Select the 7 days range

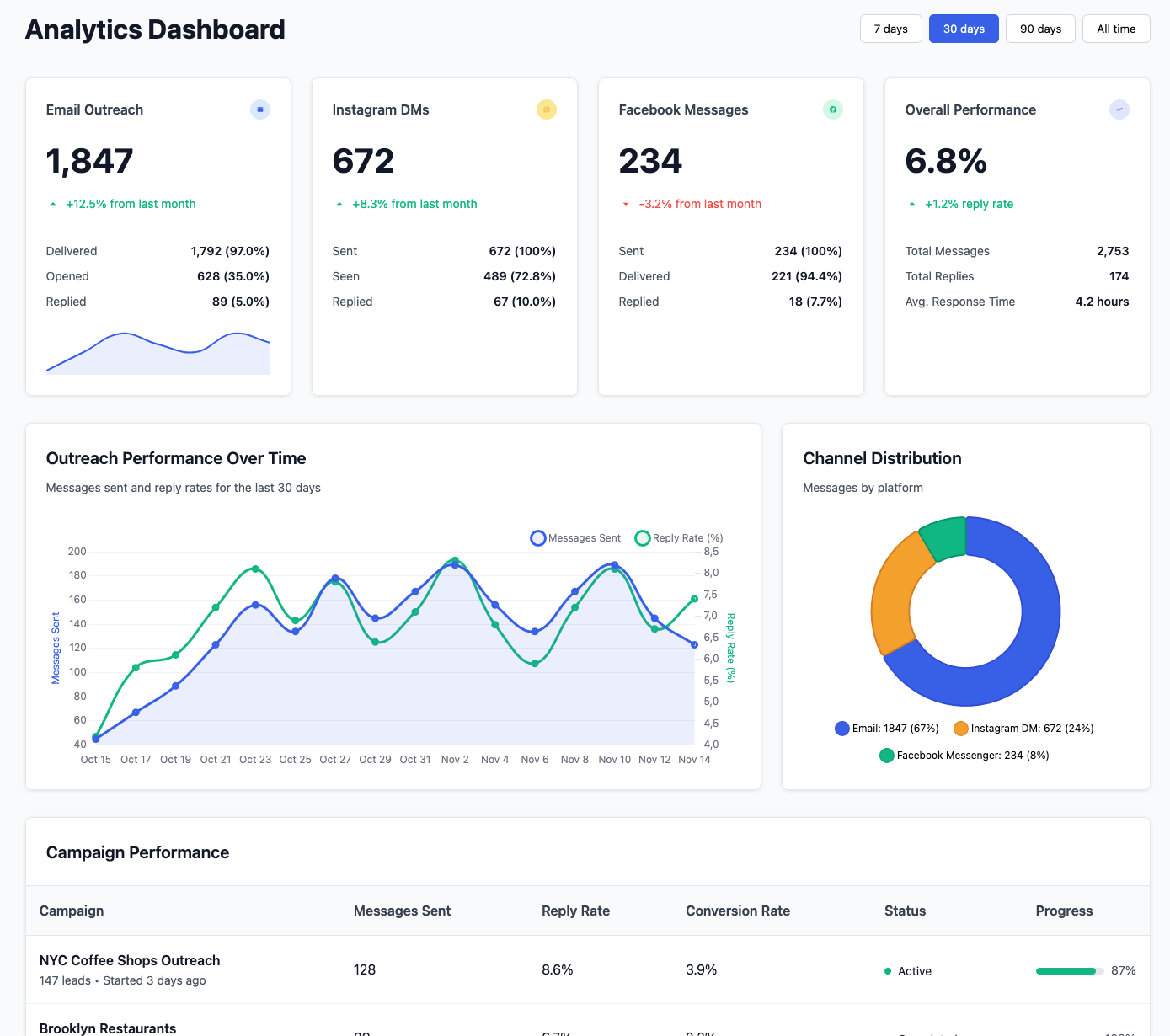(891, 29)
